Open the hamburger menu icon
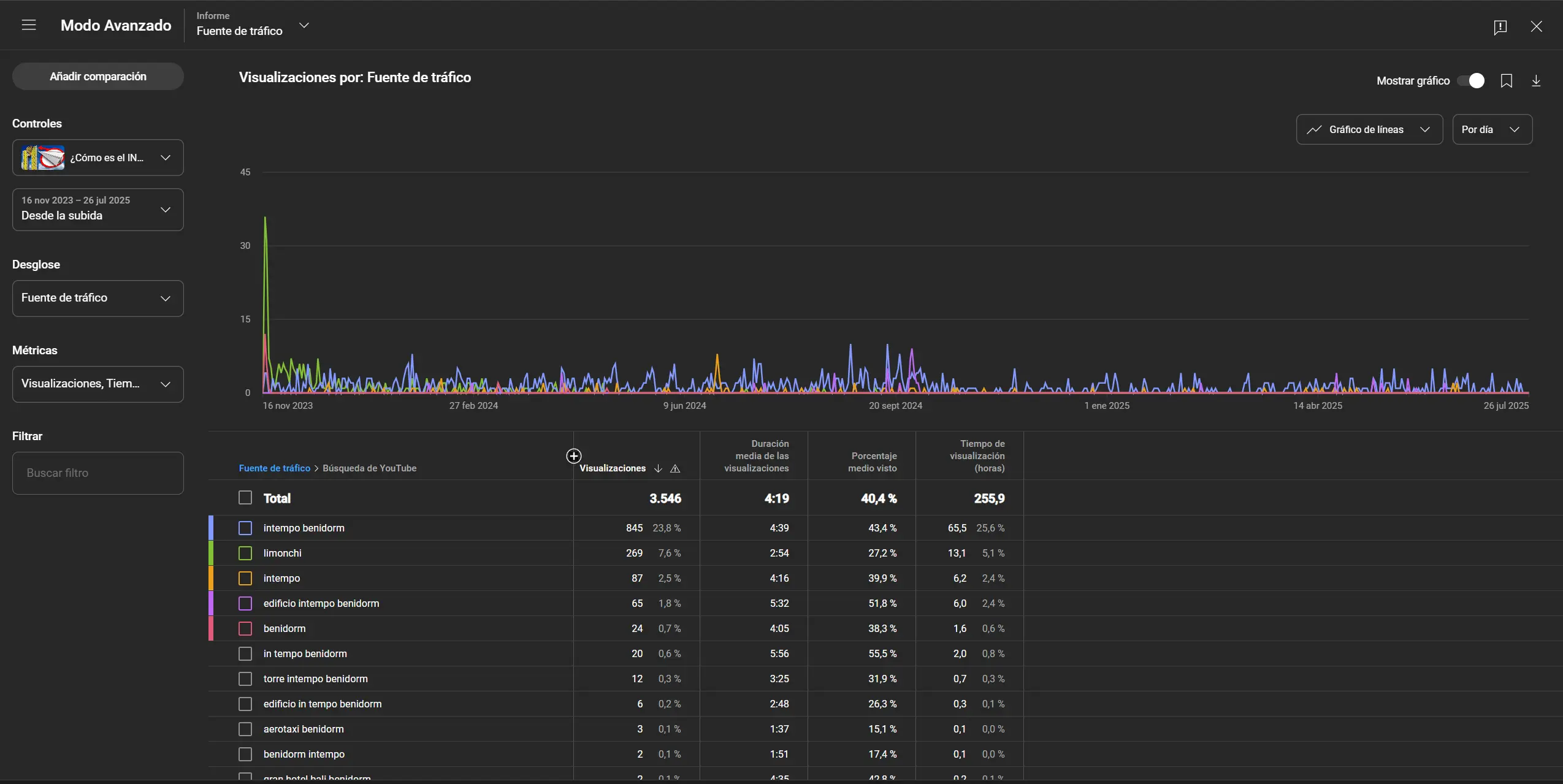The height and width of the screenshot is (784, 1563). click(29, 25)
